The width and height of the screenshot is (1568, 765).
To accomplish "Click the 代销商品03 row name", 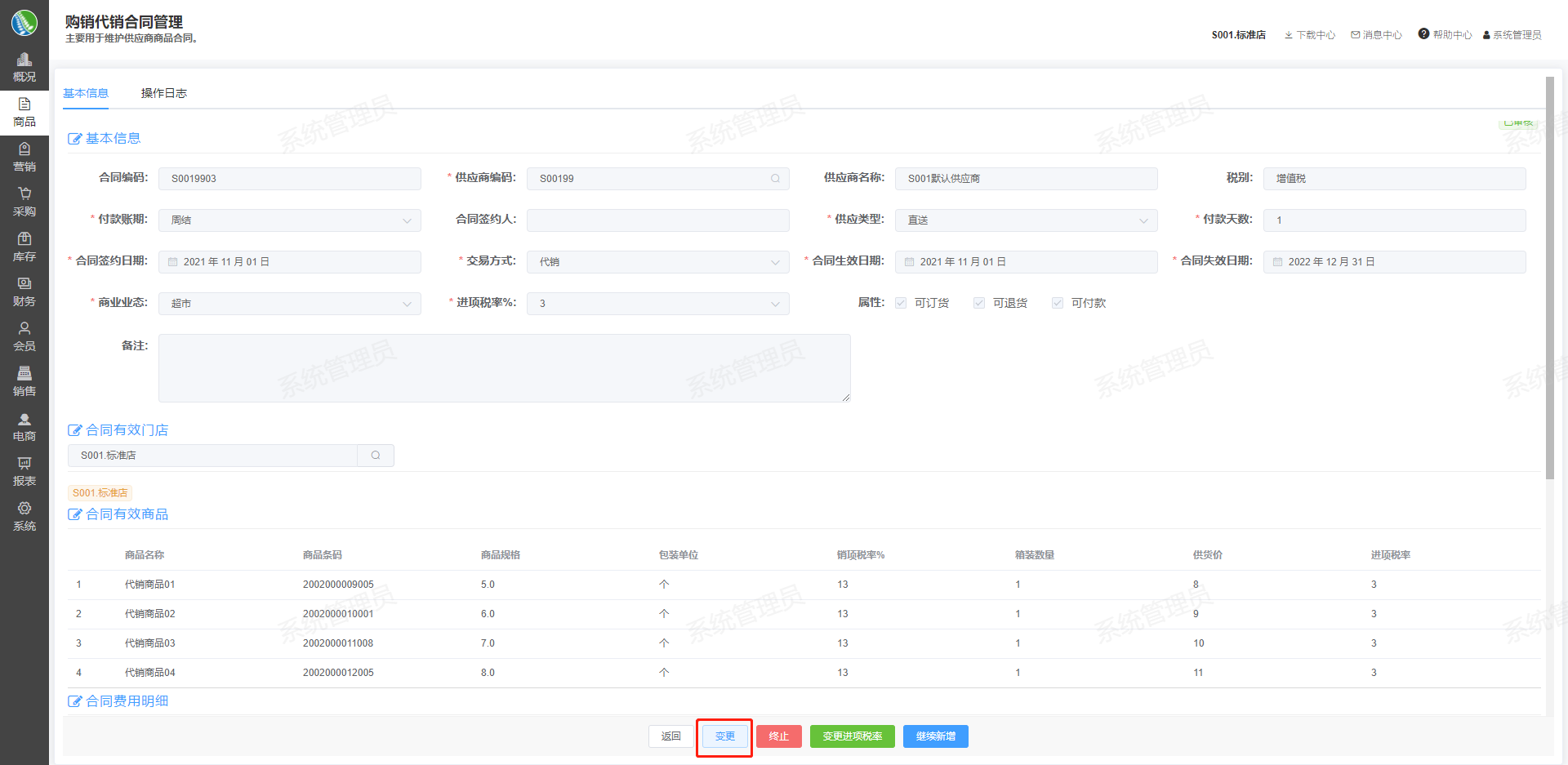I will point(150,643).
